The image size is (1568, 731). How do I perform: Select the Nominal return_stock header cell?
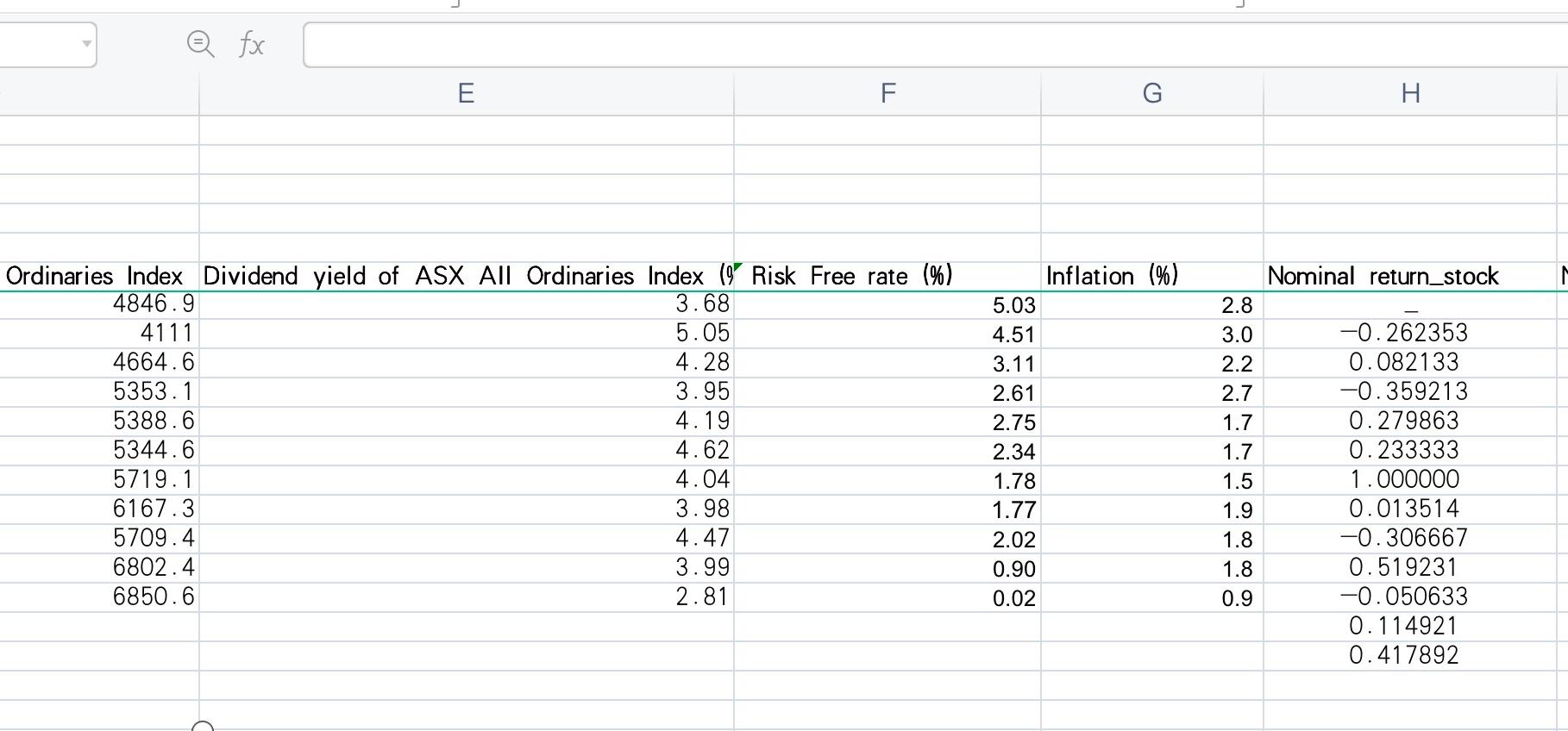tap(1410, 276)
